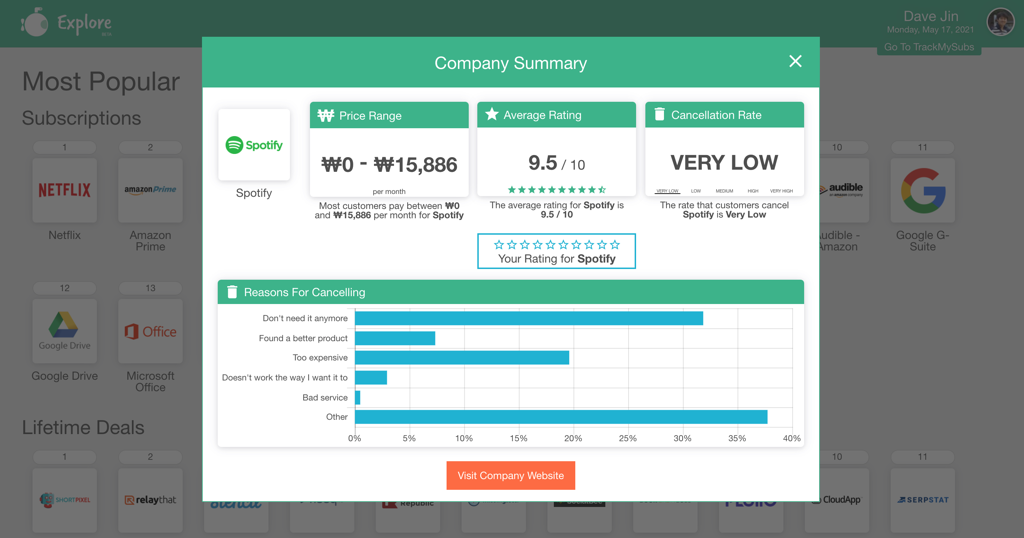Open the Amazon Prime subscription tile

coord(150,190)
